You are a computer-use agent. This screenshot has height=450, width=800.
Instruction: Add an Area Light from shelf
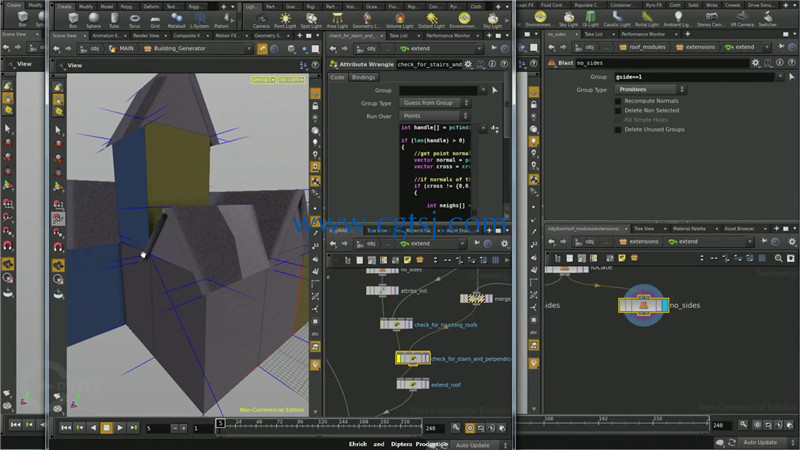(x=337, y=20)
